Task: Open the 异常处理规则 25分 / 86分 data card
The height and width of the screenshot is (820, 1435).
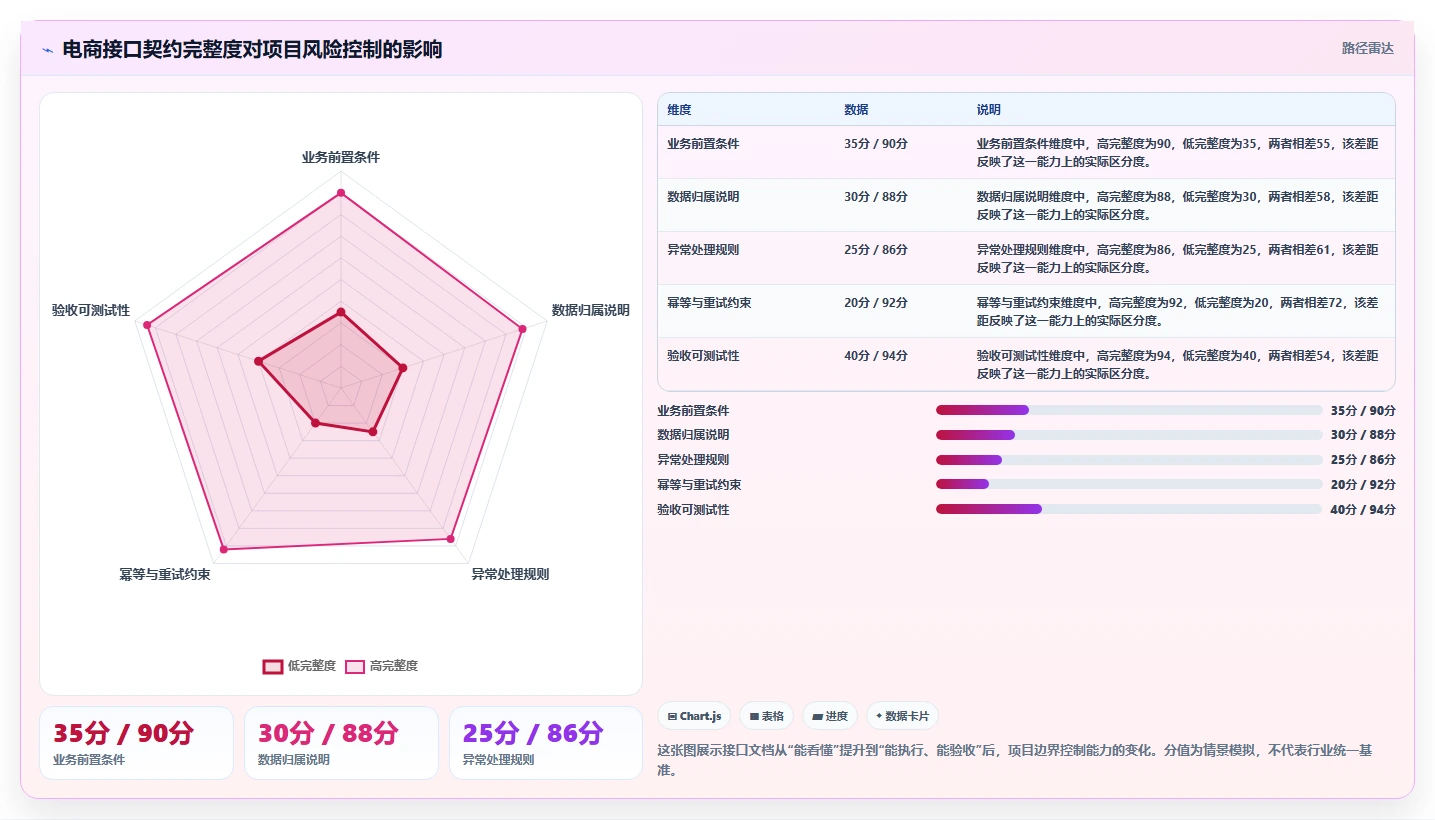Action: (x=546, y=743)
